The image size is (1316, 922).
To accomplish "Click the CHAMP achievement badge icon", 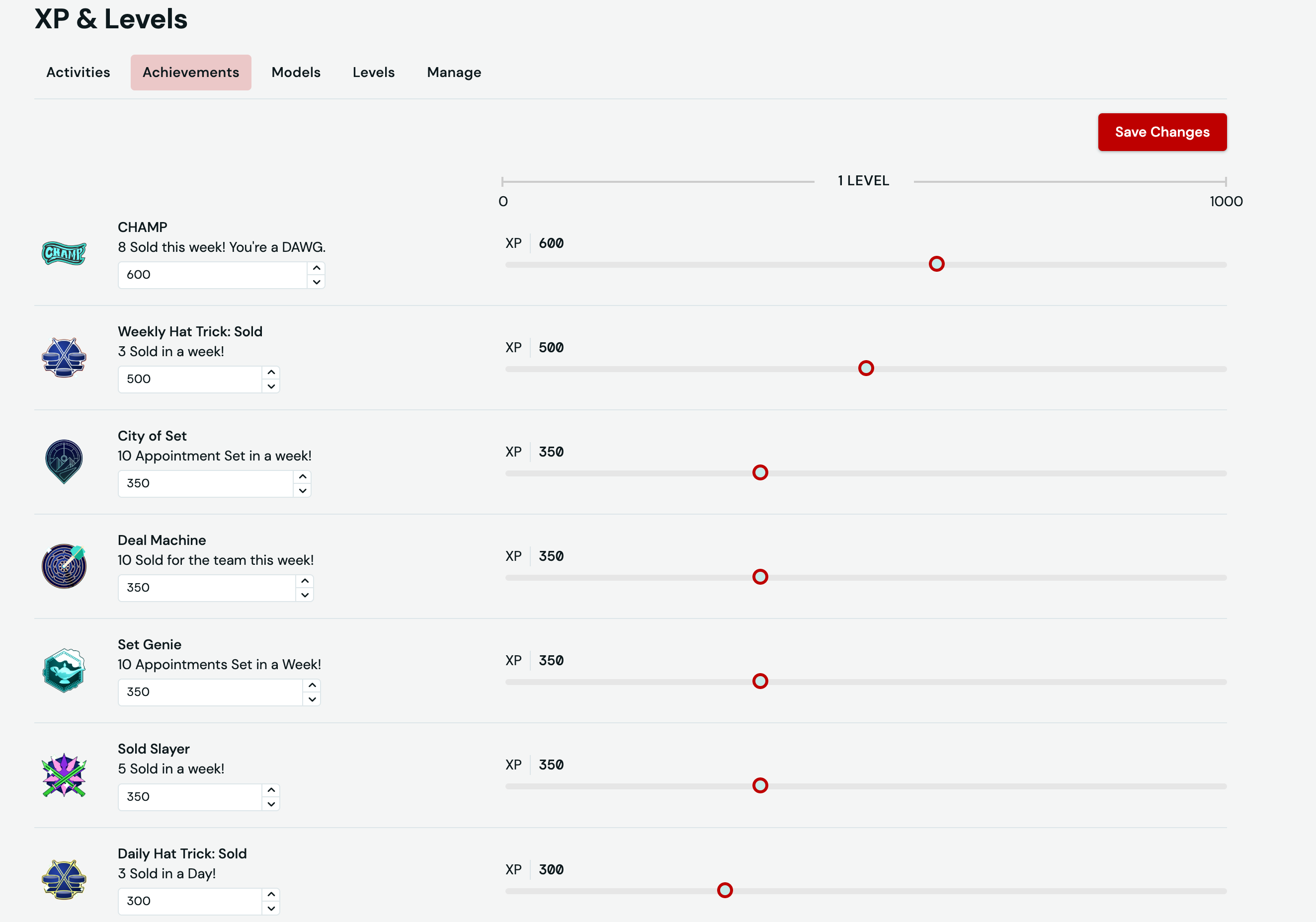I will tap(64, 253).
